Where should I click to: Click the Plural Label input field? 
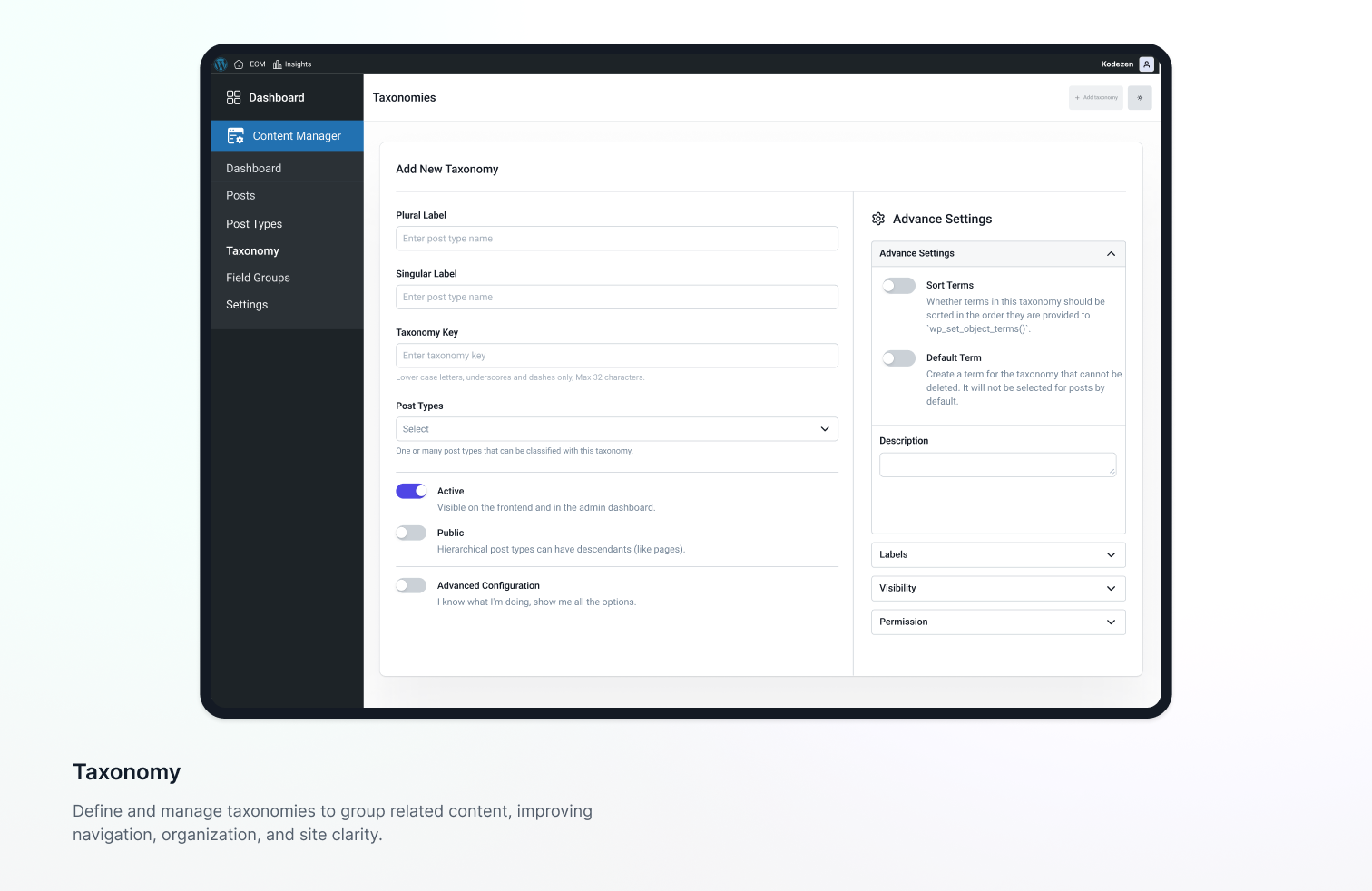616,238
